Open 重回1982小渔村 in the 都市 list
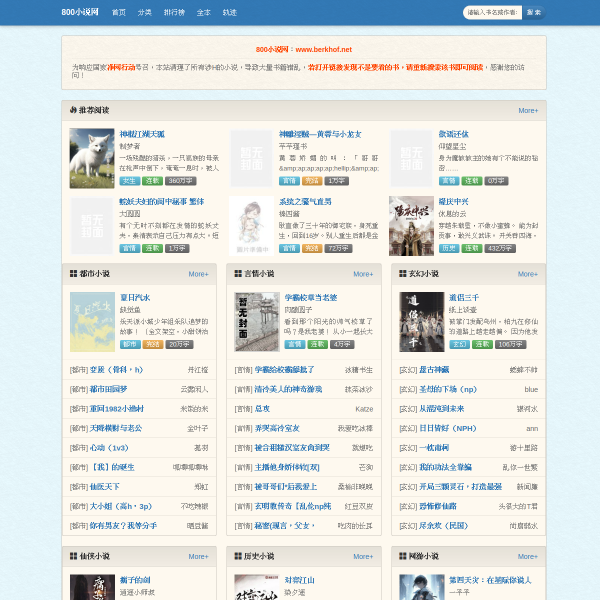The image size is (600, 600). [117, 409]
